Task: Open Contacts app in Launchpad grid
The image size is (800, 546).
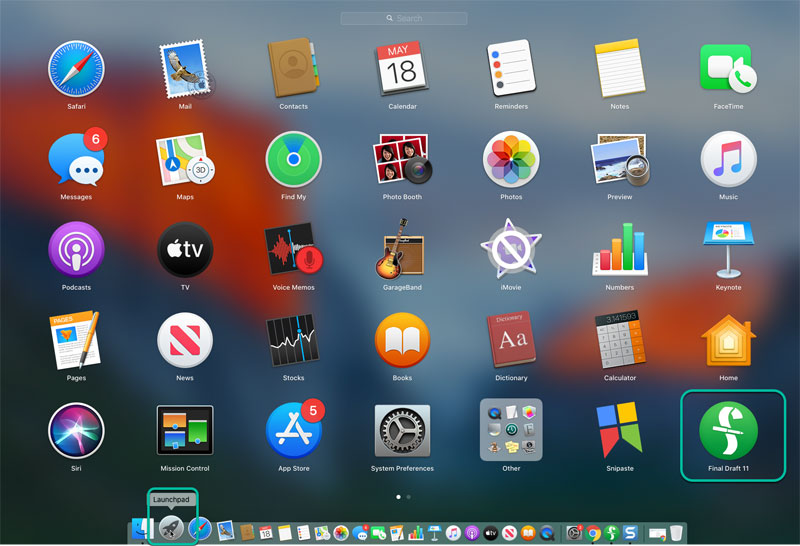Action: coord(293,68)
